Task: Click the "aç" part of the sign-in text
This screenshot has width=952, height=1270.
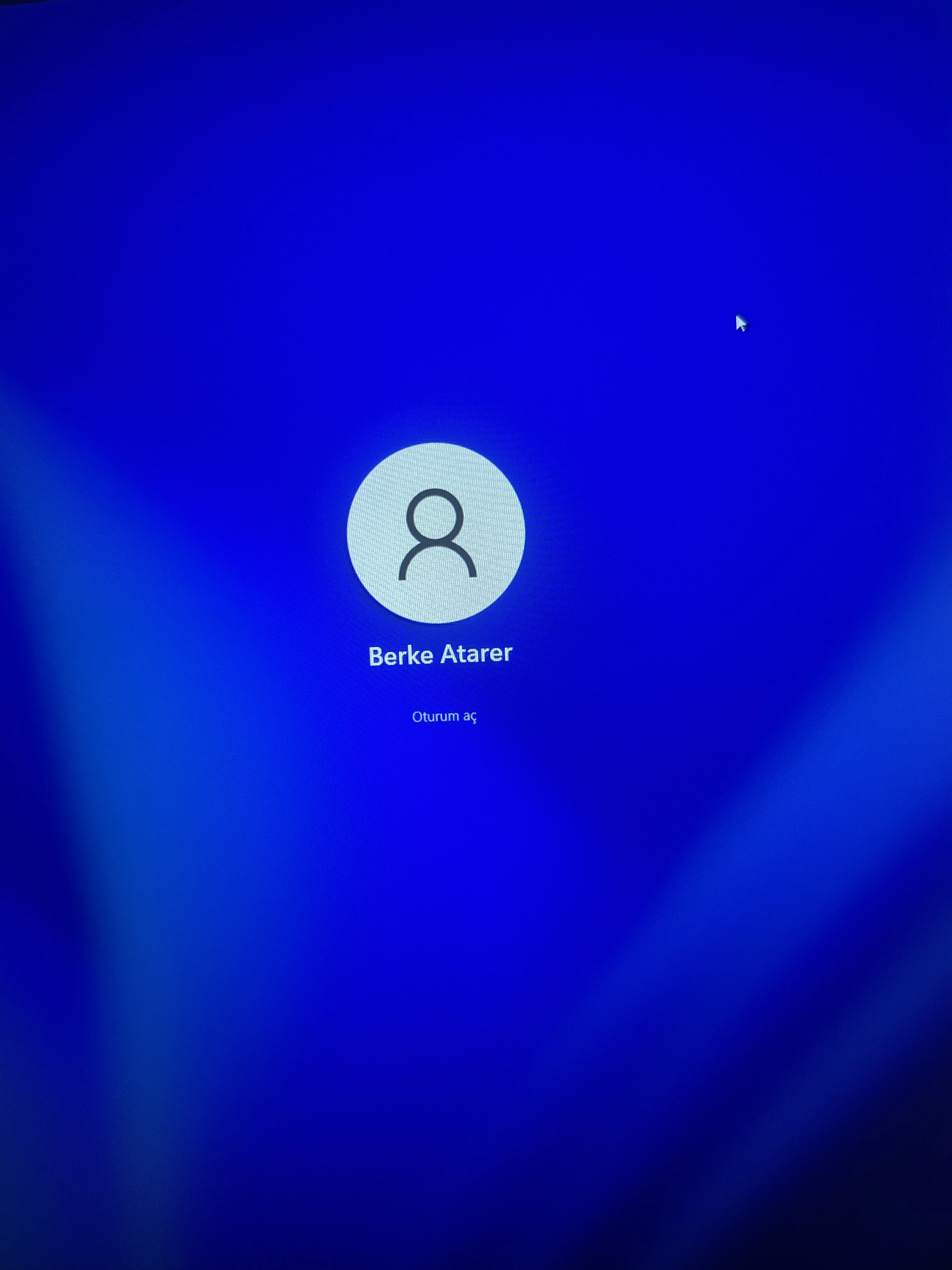Action: (470, 717)
